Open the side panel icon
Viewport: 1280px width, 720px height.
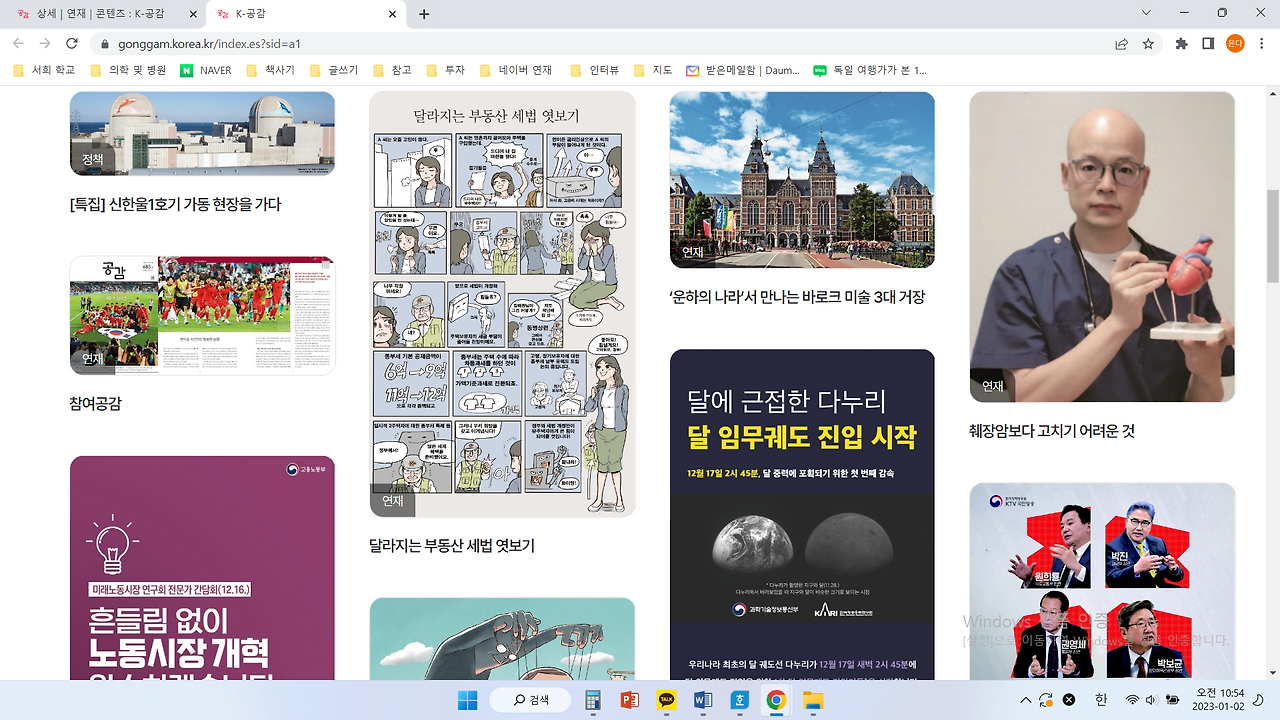1208,44
